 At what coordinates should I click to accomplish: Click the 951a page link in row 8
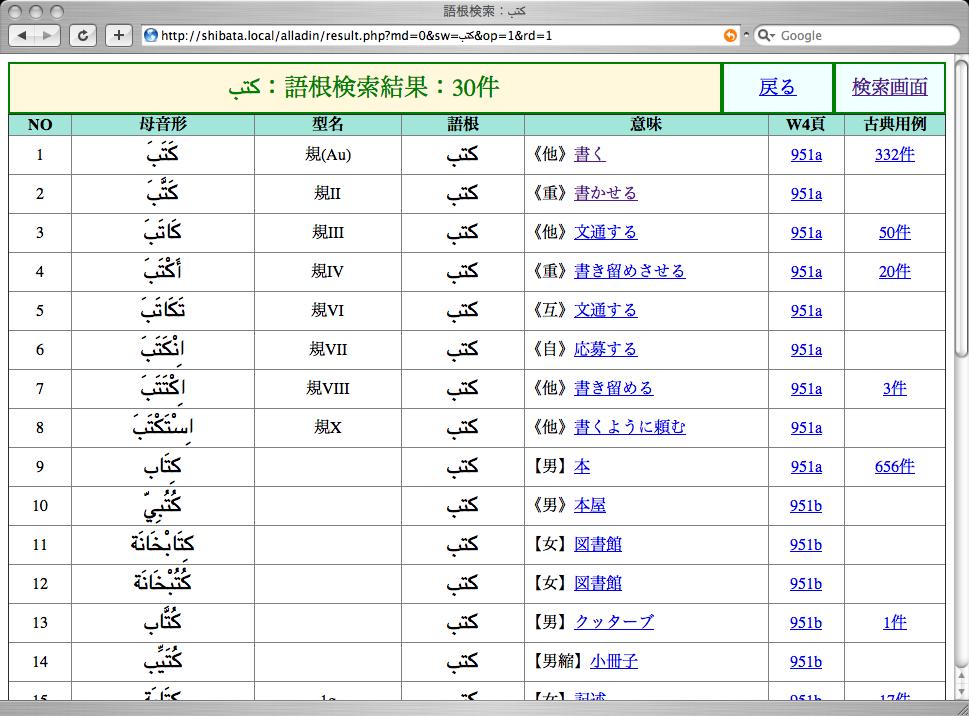pyautogui.click(x=806, y=427)
